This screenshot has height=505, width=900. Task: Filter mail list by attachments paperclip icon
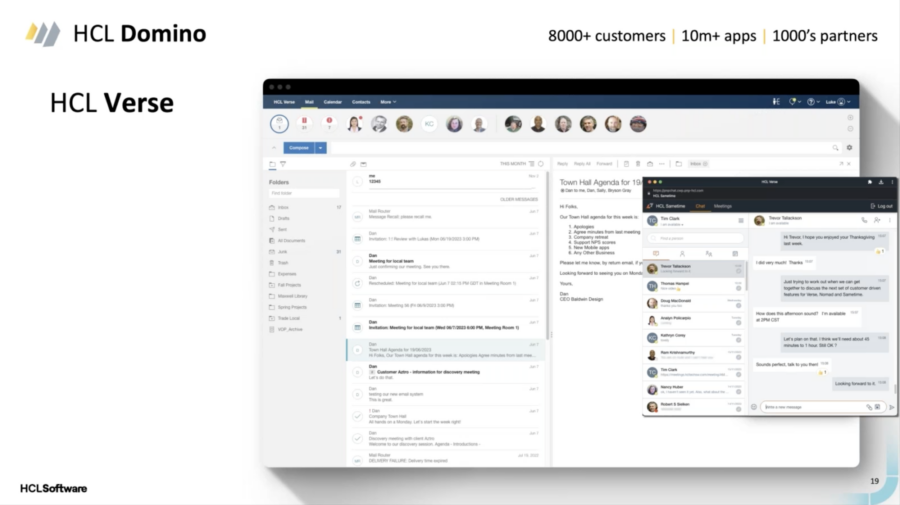(353, 164)
